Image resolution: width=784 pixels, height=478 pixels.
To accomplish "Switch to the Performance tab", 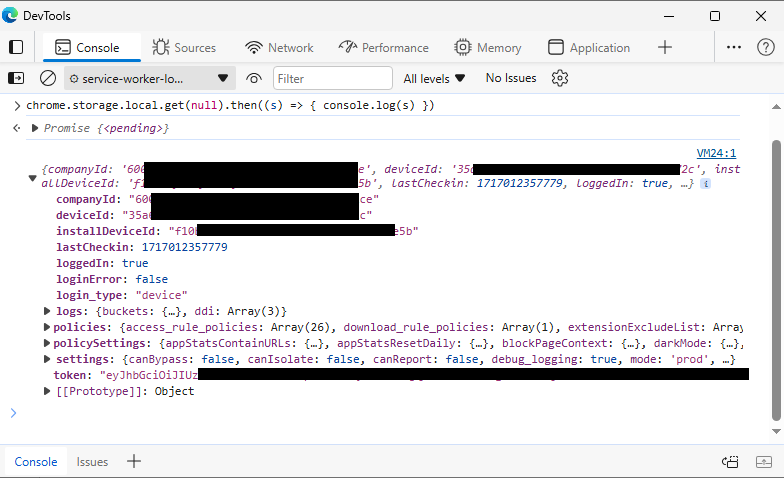I will tap(384, 48).
